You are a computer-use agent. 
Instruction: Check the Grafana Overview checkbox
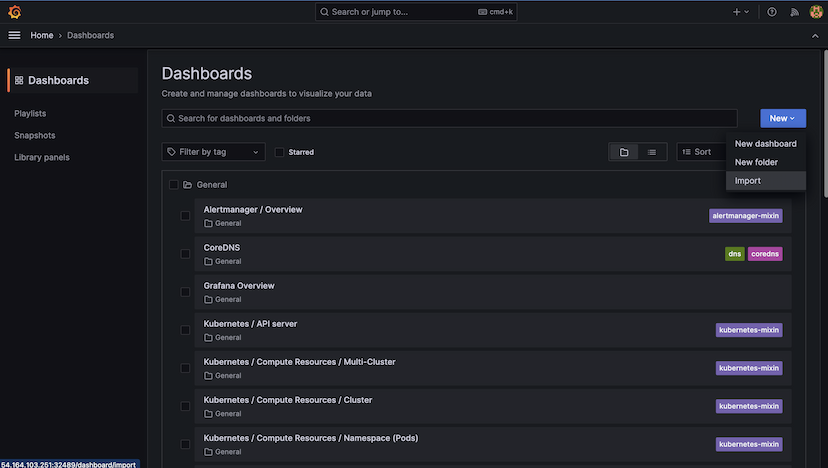coord(185,292)
